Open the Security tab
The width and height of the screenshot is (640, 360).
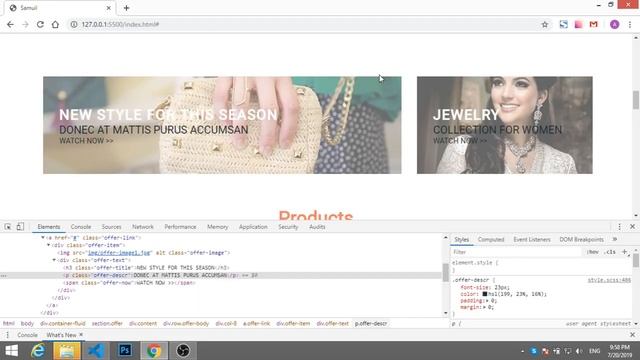(288, 227)
